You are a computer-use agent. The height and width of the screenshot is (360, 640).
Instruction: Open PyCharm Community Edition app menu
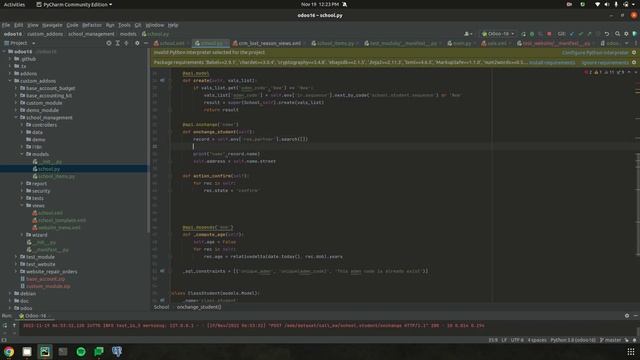click(x=74, y=4)
